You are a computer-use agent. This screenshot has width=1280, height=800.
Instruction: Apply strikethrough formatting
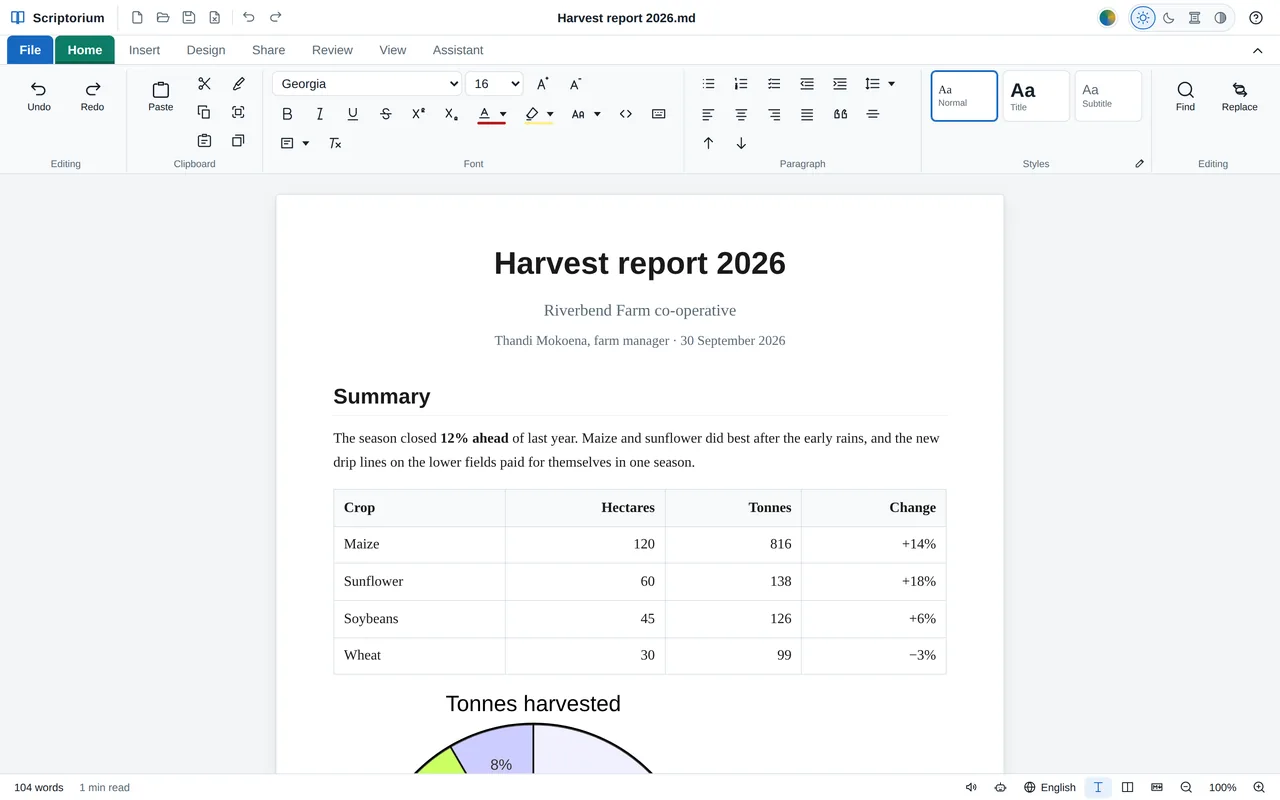tap(386, 114)
